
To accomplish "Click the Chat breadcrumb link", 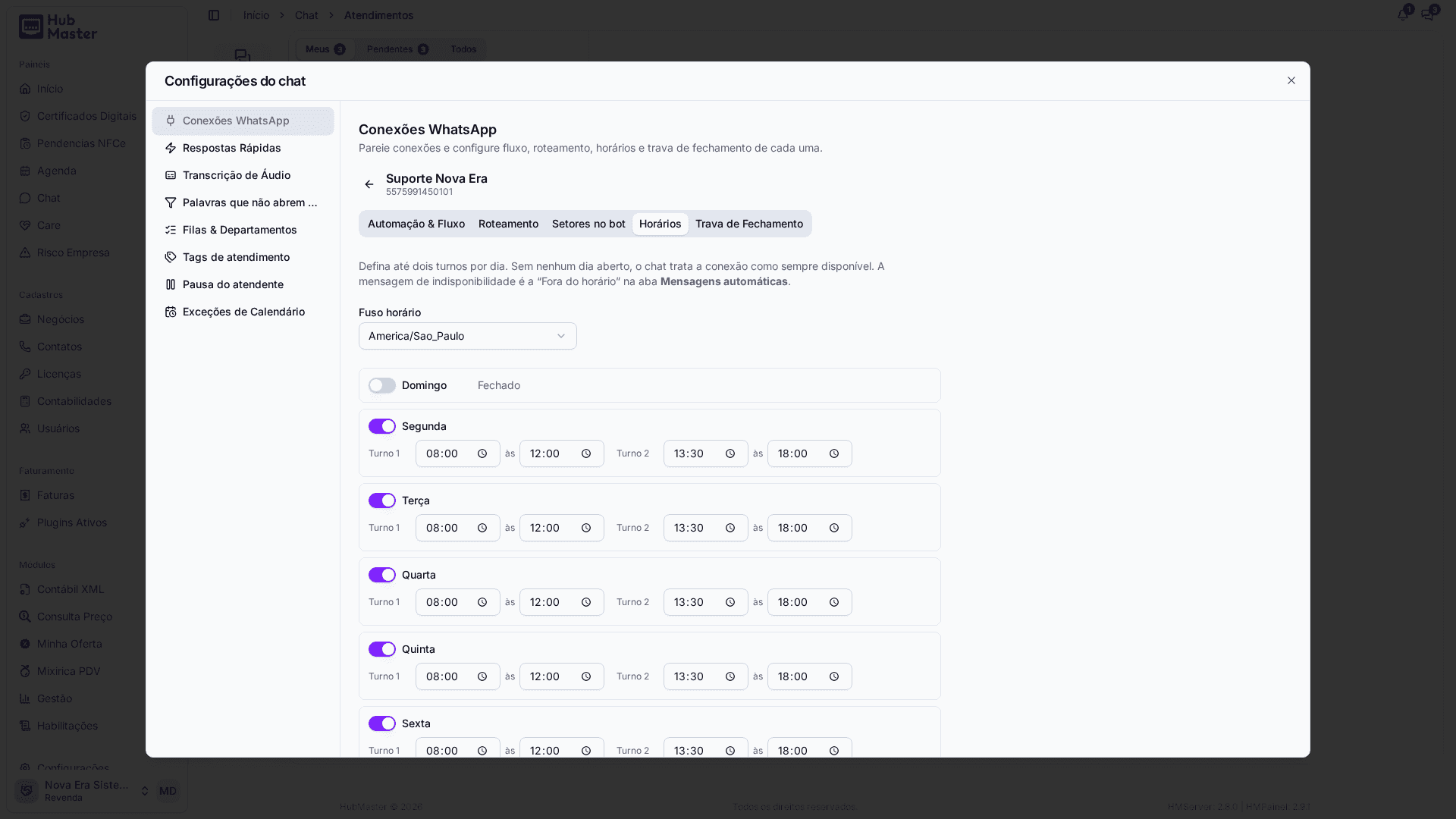I will (306, 15).
